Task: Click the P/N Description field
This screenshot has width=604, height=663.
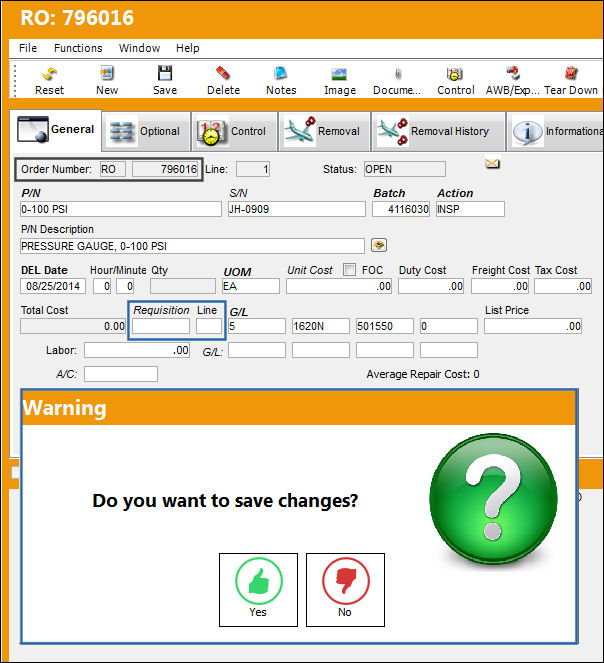Action: click(192, 246)
